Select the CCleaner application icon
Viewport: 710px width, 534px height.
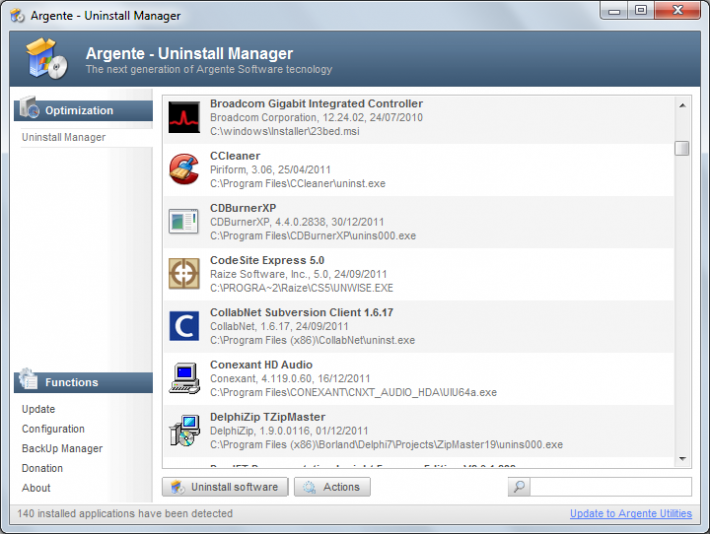coord(184,169)
